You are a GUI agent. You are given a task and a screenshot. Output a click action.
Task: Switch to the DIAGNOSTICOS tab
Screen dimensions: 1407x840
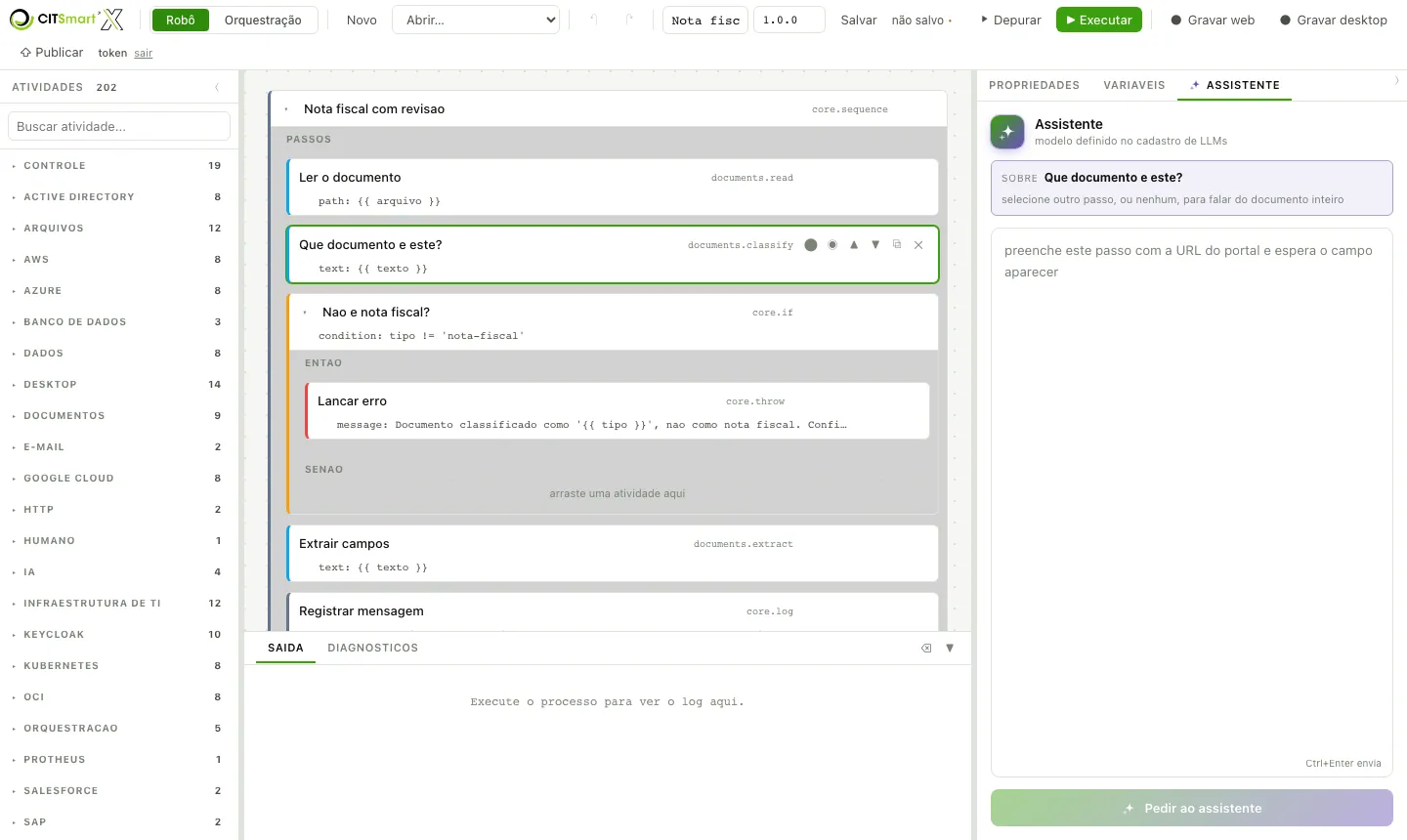point(373,648)
